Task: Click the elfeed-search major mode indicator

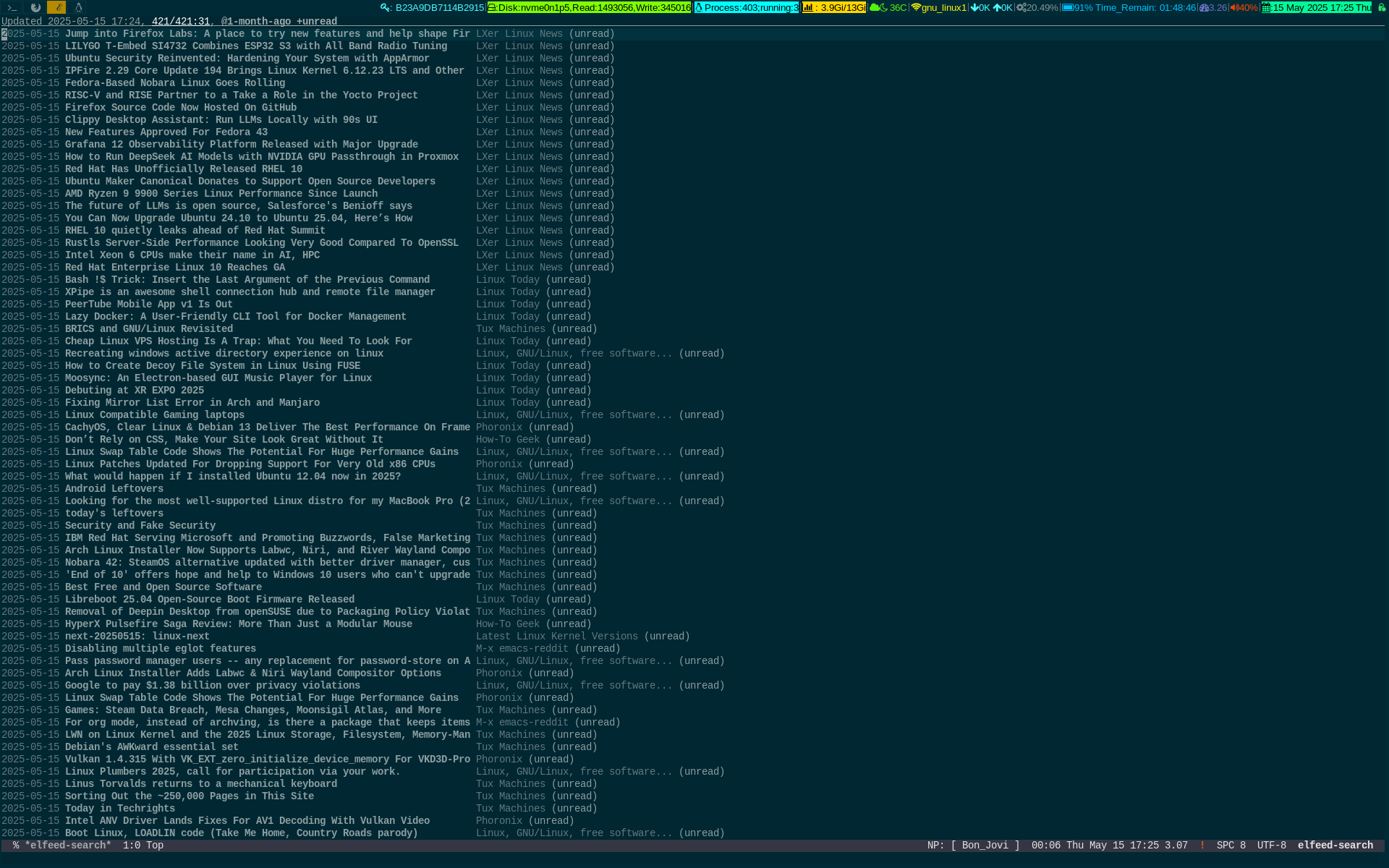Action: (1335, 846)
